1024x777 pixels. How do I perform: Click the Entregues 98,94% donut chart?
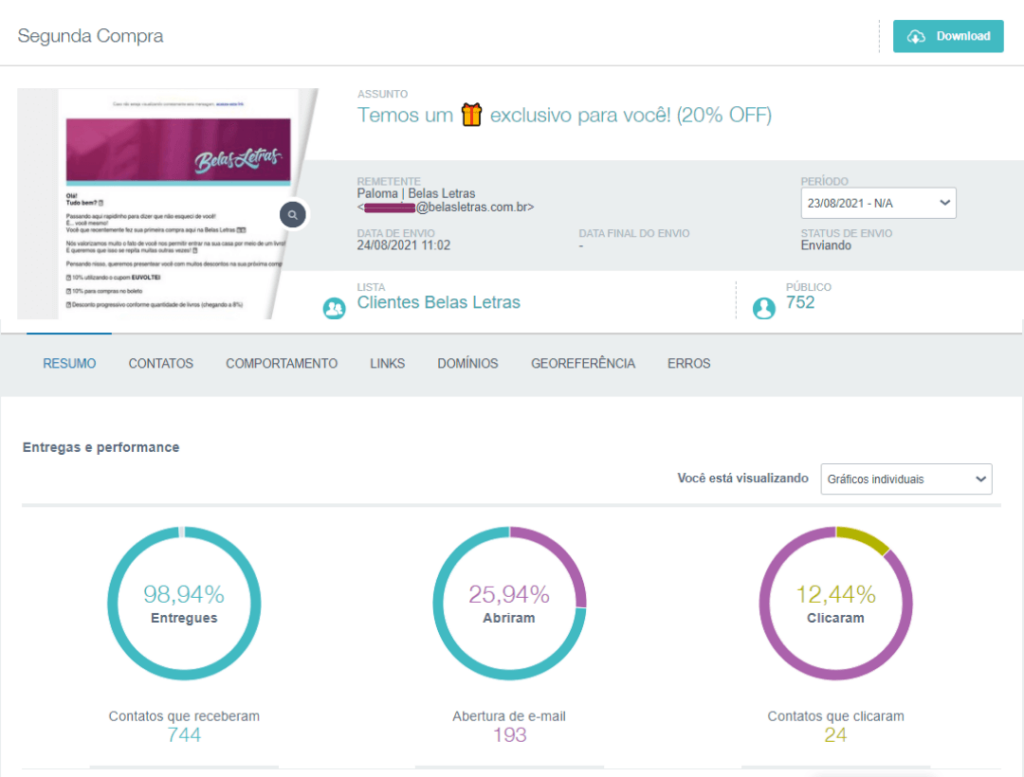tap(184, 604)
